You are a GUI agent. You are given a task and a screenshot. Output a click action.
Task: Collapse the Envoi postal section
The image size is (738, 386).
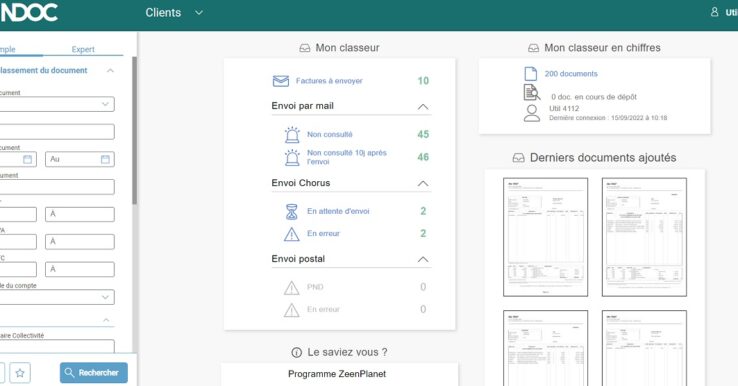pyautogui.click(x=423, y=259)
